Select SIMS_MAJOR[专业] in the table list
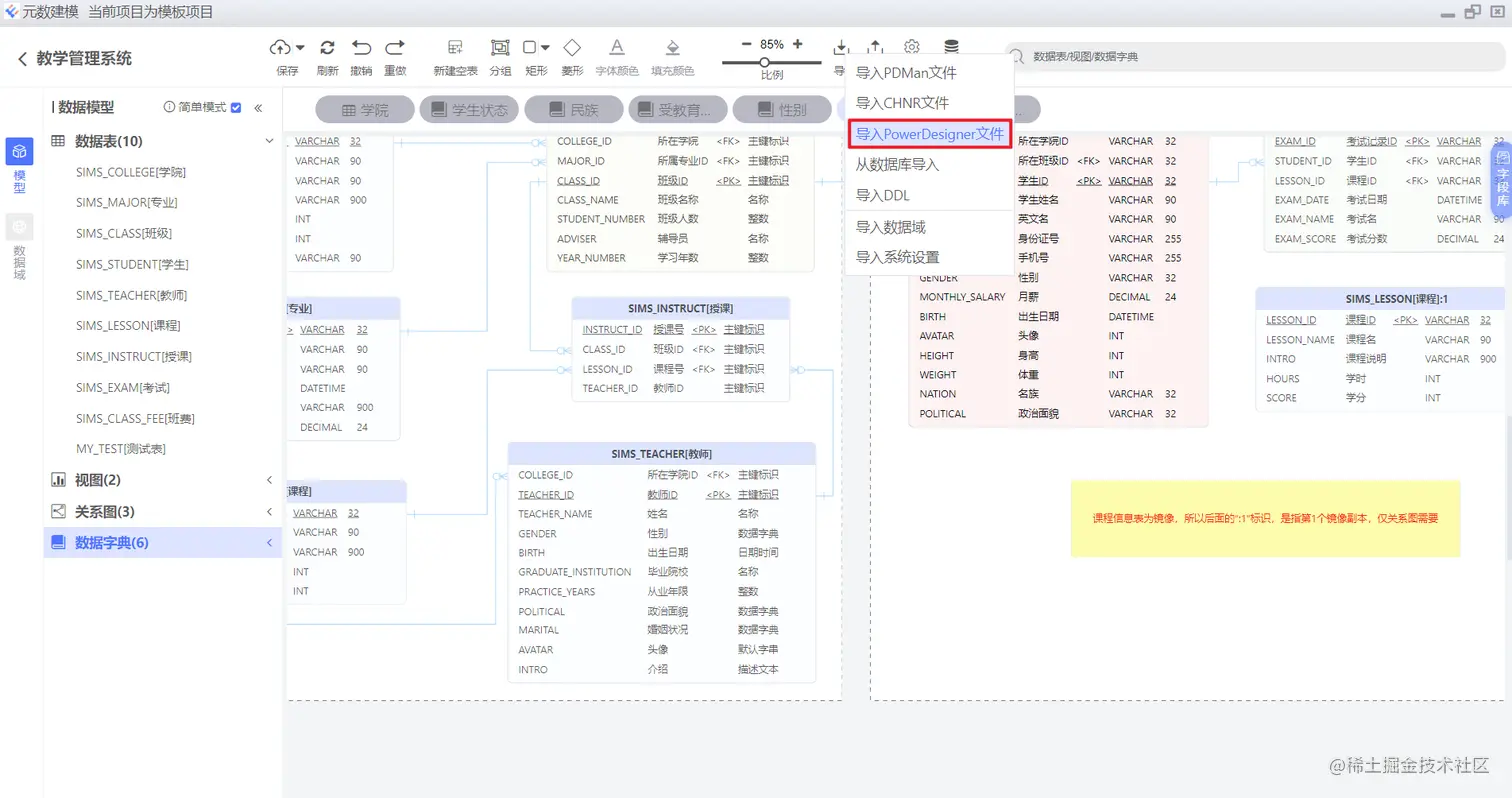Image resolution: width=1512 pixels, height=798 pixels. 127,203
